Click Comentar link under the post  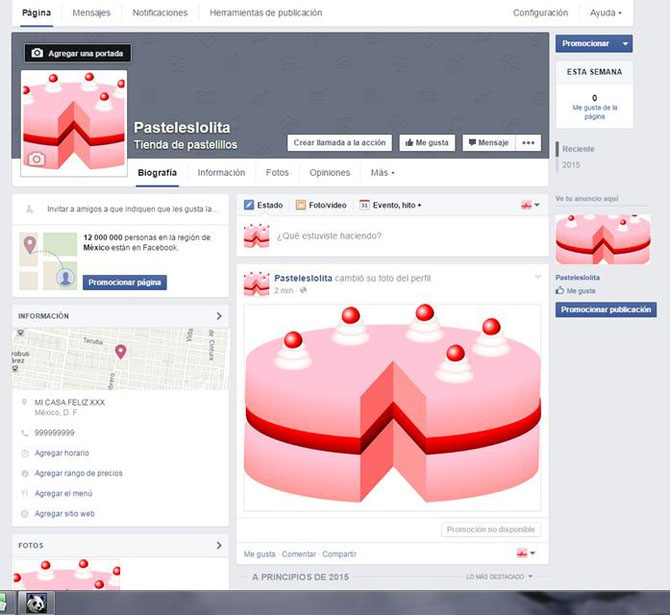pyautogui.click(x=299, y=554)
